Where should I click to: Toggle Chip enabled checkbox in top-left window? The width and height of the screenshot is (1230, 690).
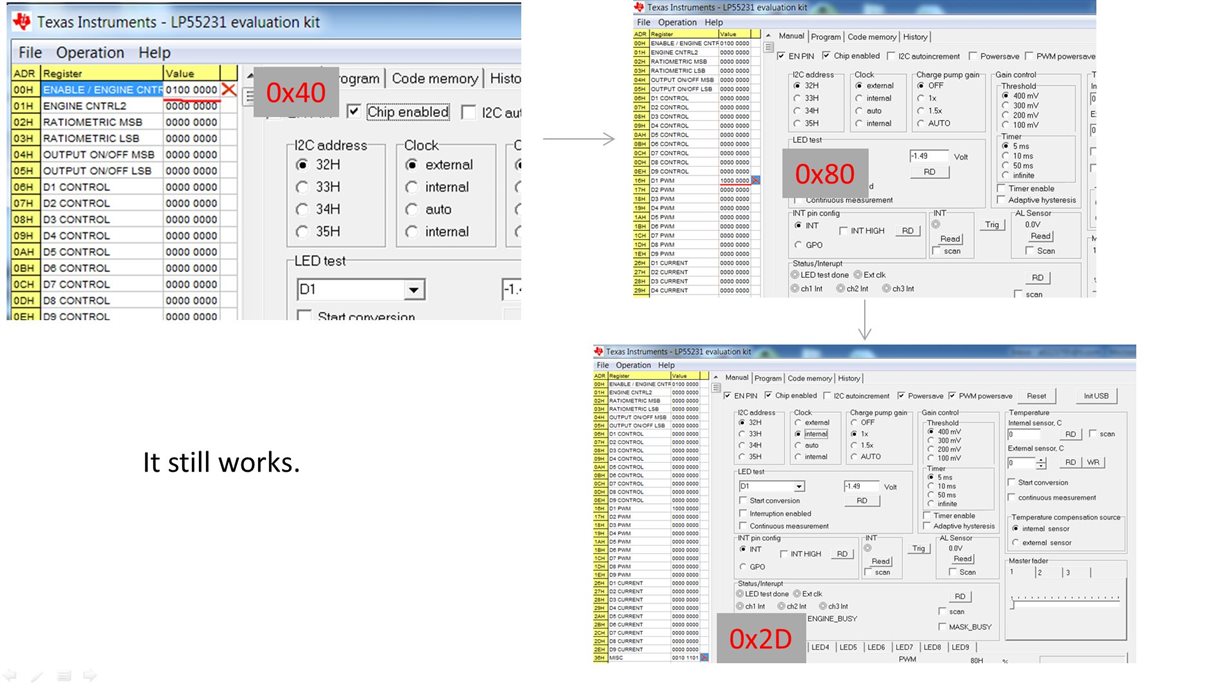[356, 112]
